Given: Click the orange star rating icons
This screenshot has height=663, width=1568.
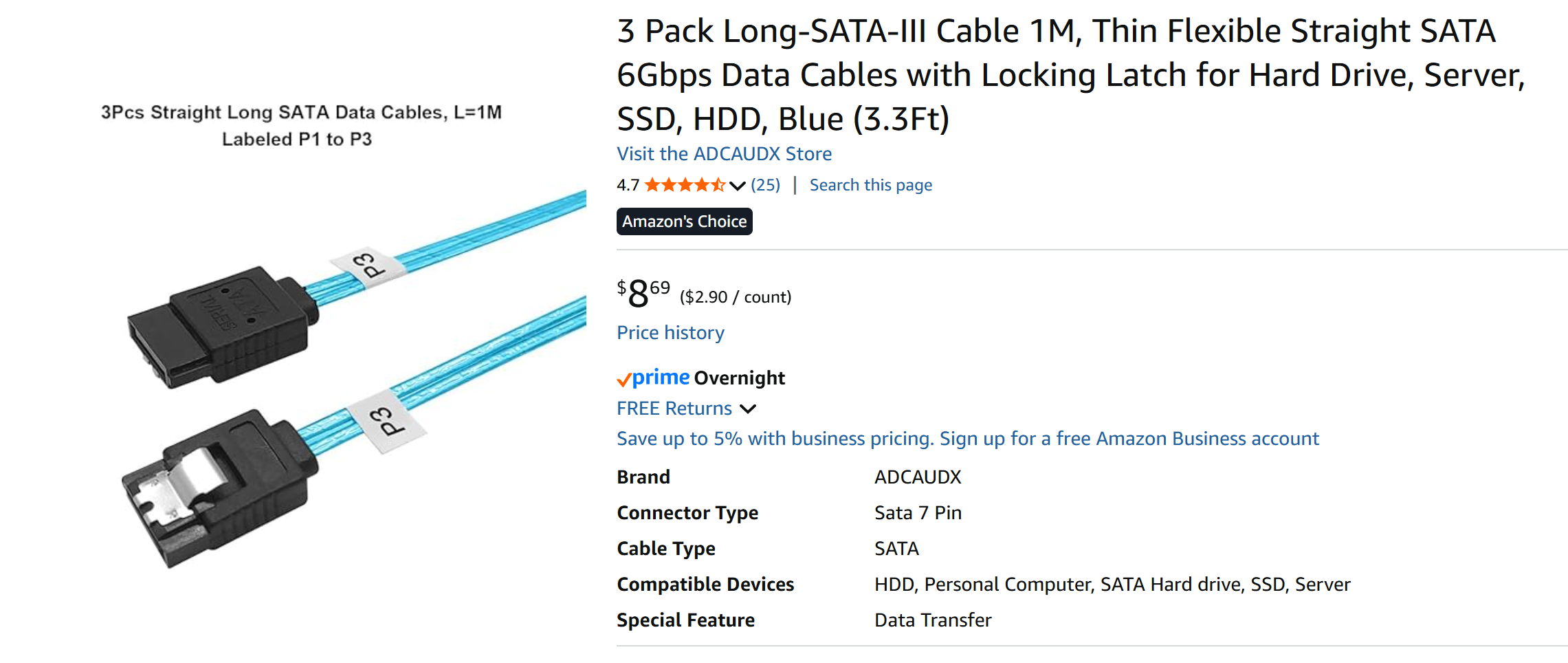Looking at the screenshot, I should (685, 185).
